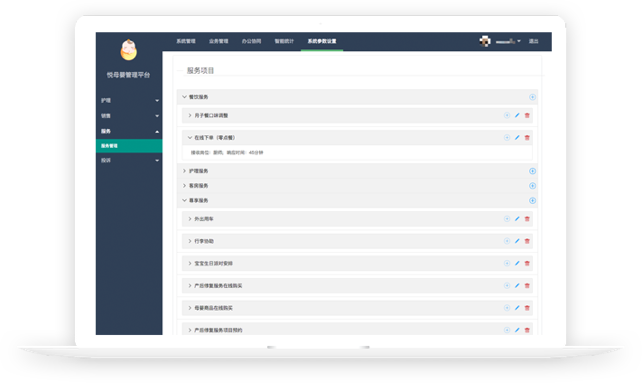This screenshot has height=383, width=642.
Task: Click the plus icon on 外出用车 row
Action: (507, 219)
